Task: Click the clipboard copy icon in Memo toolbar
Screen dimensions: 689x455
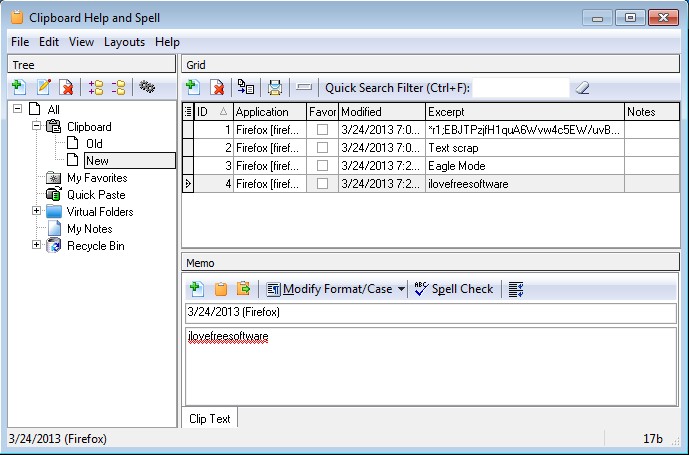Action: [219, 289]
